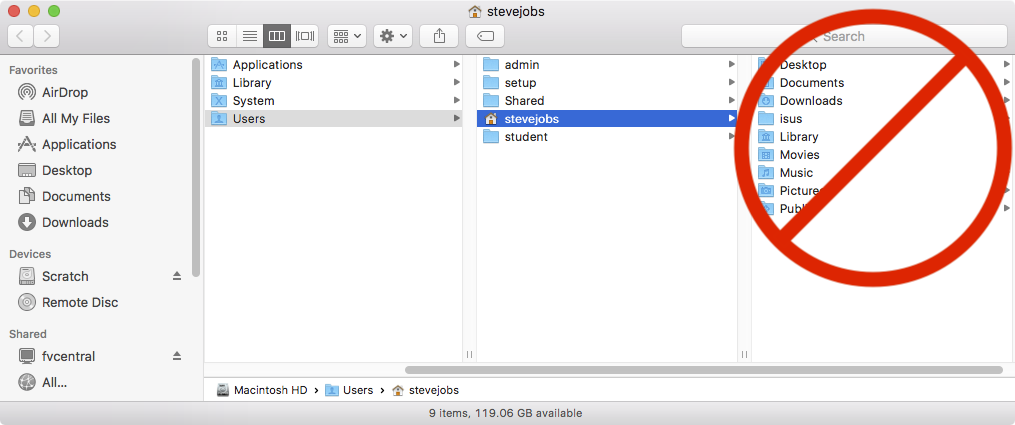This screenshot has width=1015, height=425.
Task: Select the admin user folder
Action: 607,65
